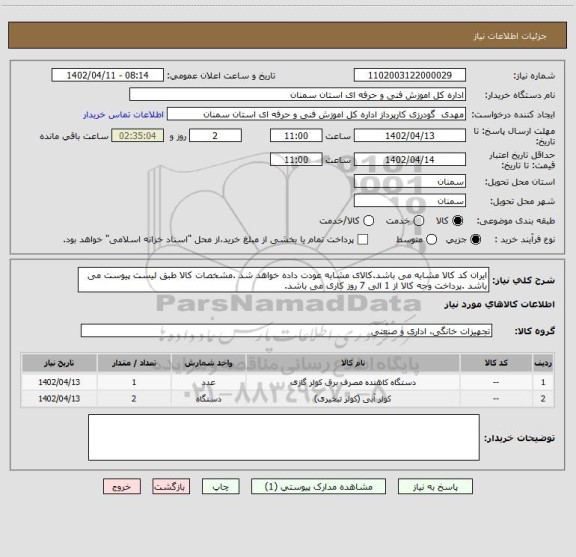
Task: Click the بازگشت back button
Action: click(x=171, y=487)
